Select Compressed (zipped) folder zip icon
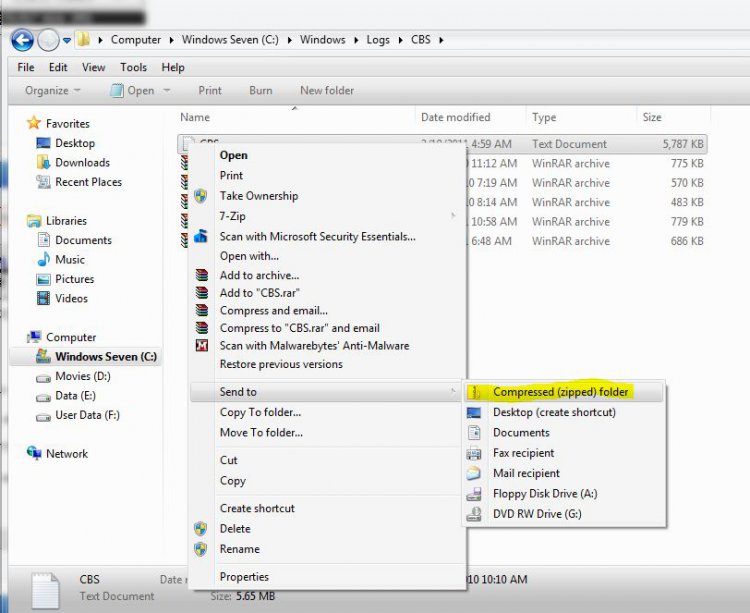Image resolution: width=750 pixels, height=613 pixels. coord(474,392)
